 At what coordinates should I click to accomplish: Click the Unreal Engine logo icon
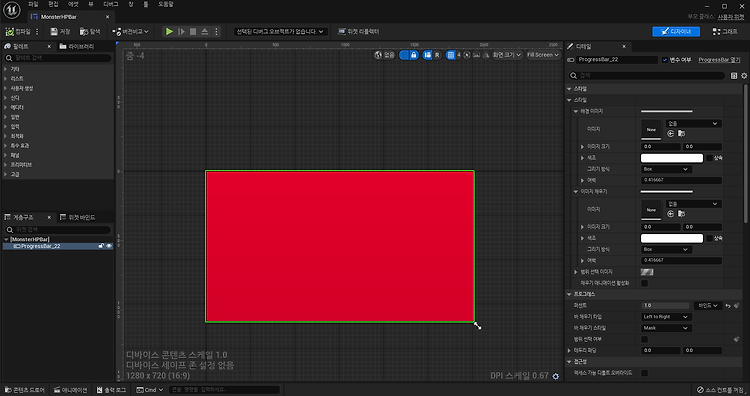tap(11, 10)
